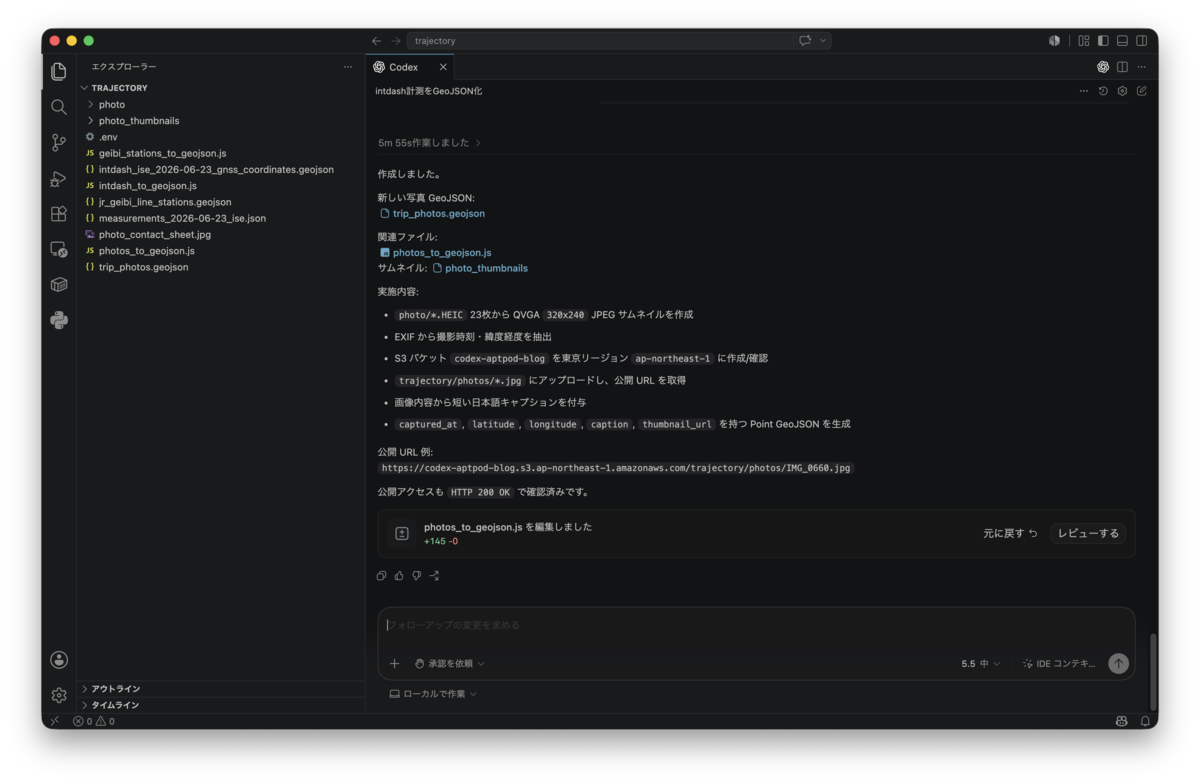Open the chat icon in title bar
Image resolution: width=1200 pixels, height=784 pixels.
804,41
